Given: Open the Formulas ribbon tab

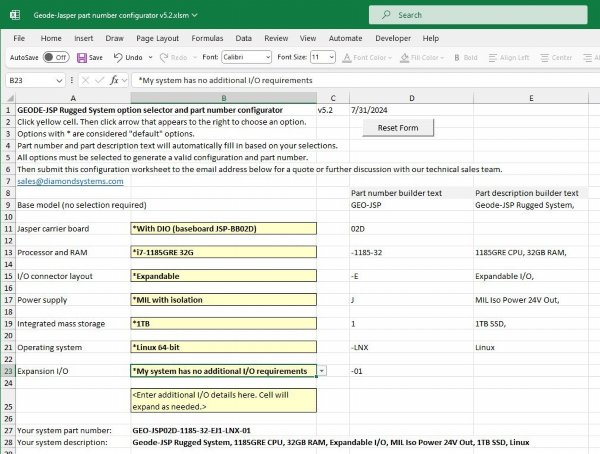Looking at the screenshot, I should point(207,38).
